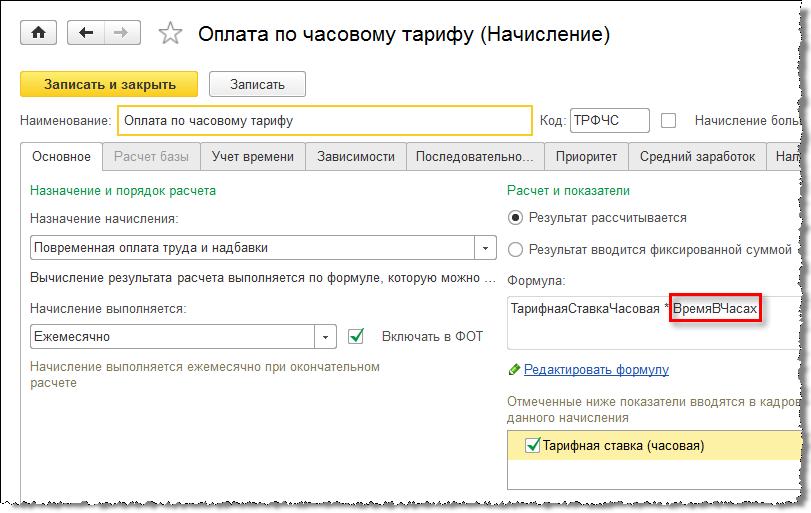Viewport: 811px width, 513px height.
Task: Switch to the Учет времени tab
Action: coord(253,156)
